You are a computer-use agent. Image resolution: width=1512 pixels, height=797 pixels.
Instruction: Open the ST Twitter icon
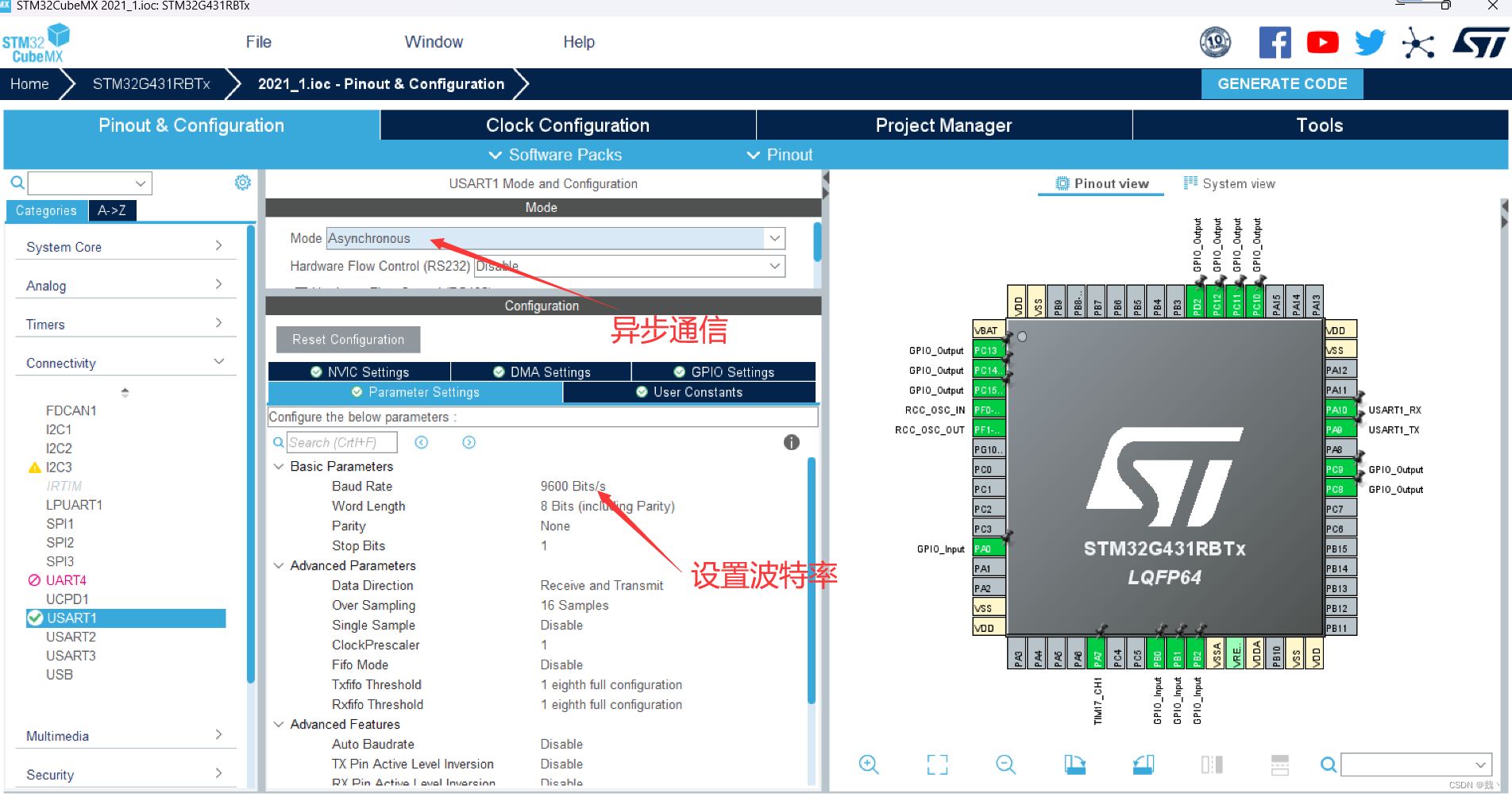pos(1370,43)
